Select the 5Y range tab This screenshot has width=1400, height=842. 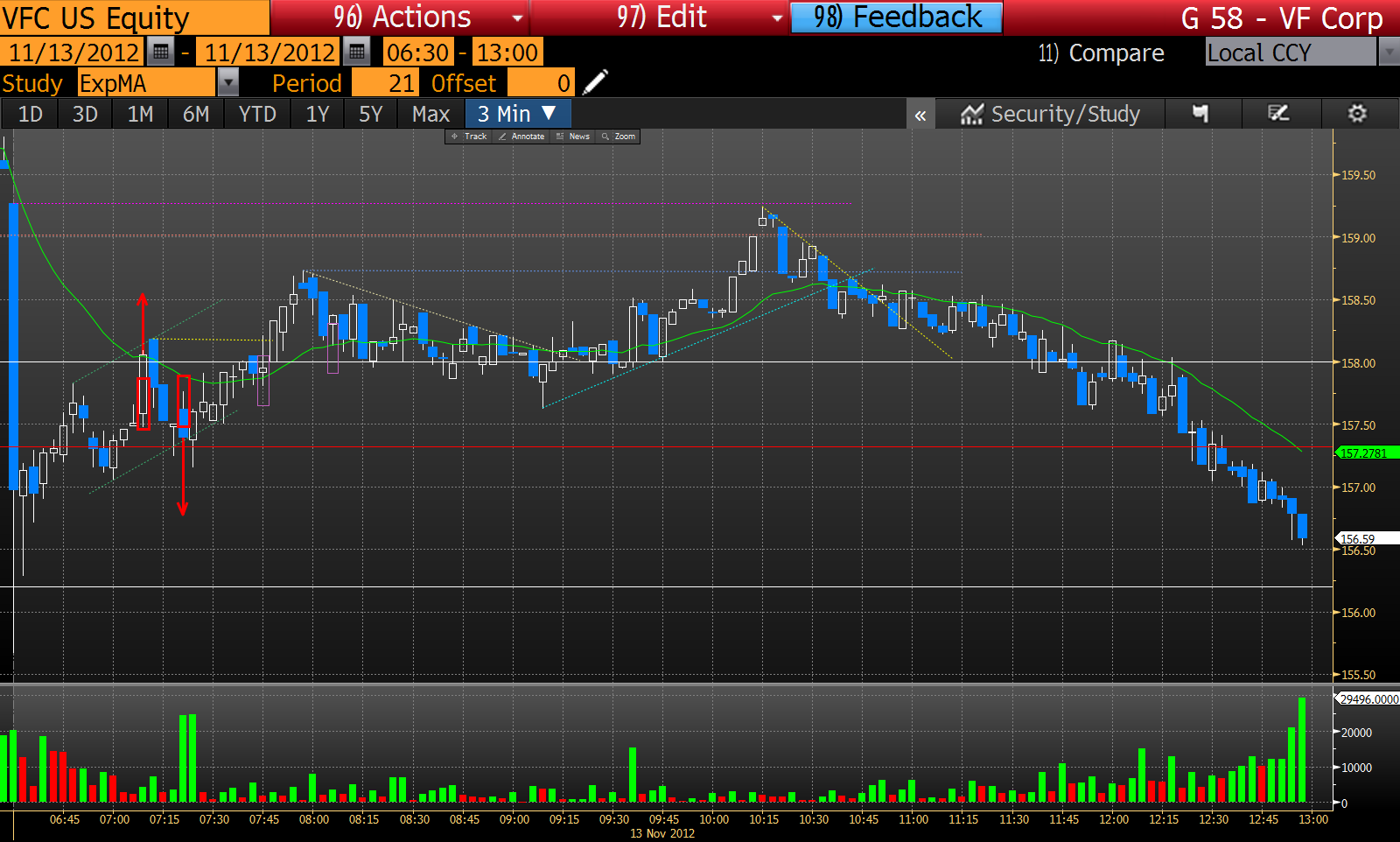(371, 114)
